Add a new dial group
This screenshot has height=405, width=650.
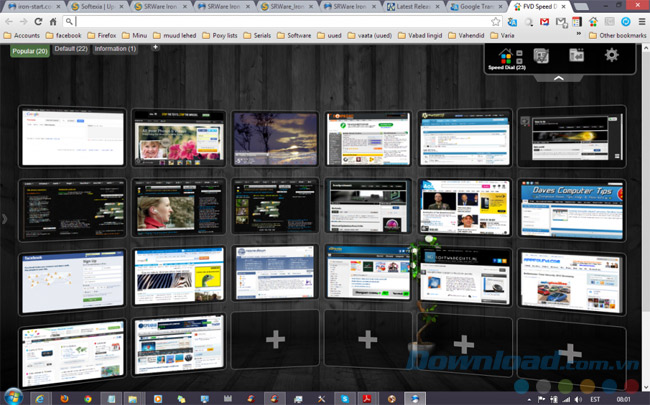[154, 47]
